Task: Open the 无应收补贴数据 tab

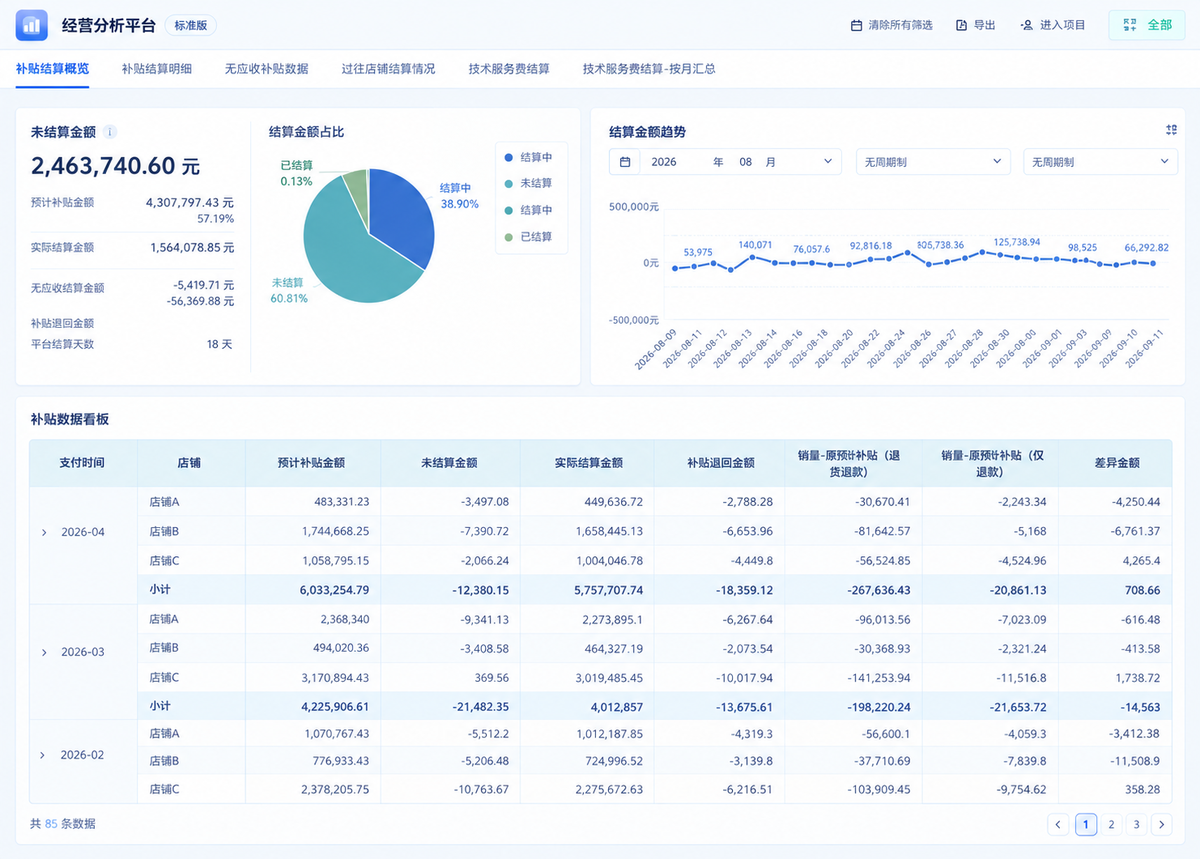Action: [267, 69]
